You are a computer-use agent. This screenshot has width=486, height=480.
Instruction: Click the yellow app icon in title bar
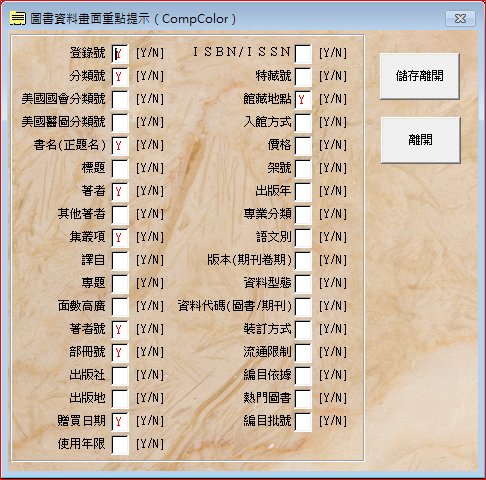[x=17, y=18]
